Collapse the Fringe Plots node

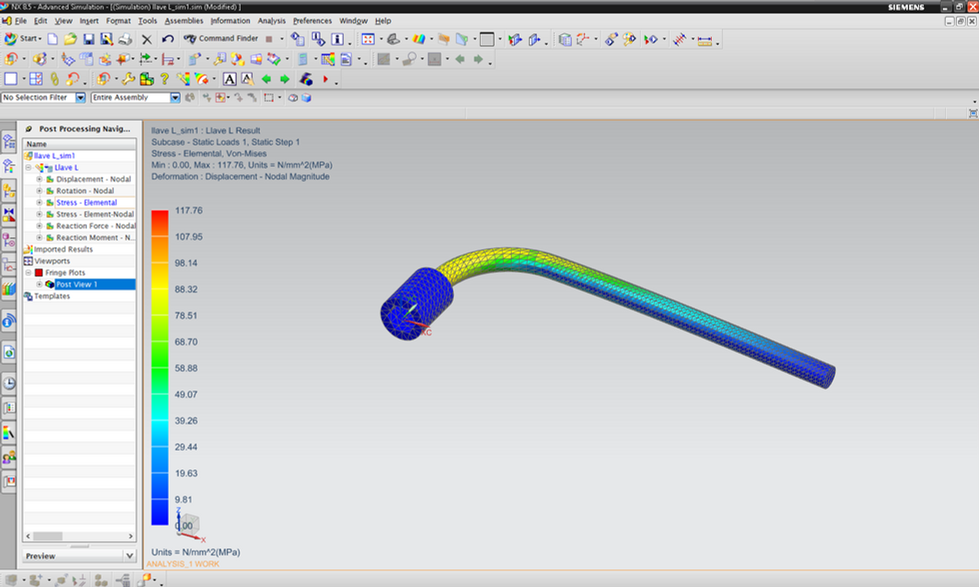29,273
